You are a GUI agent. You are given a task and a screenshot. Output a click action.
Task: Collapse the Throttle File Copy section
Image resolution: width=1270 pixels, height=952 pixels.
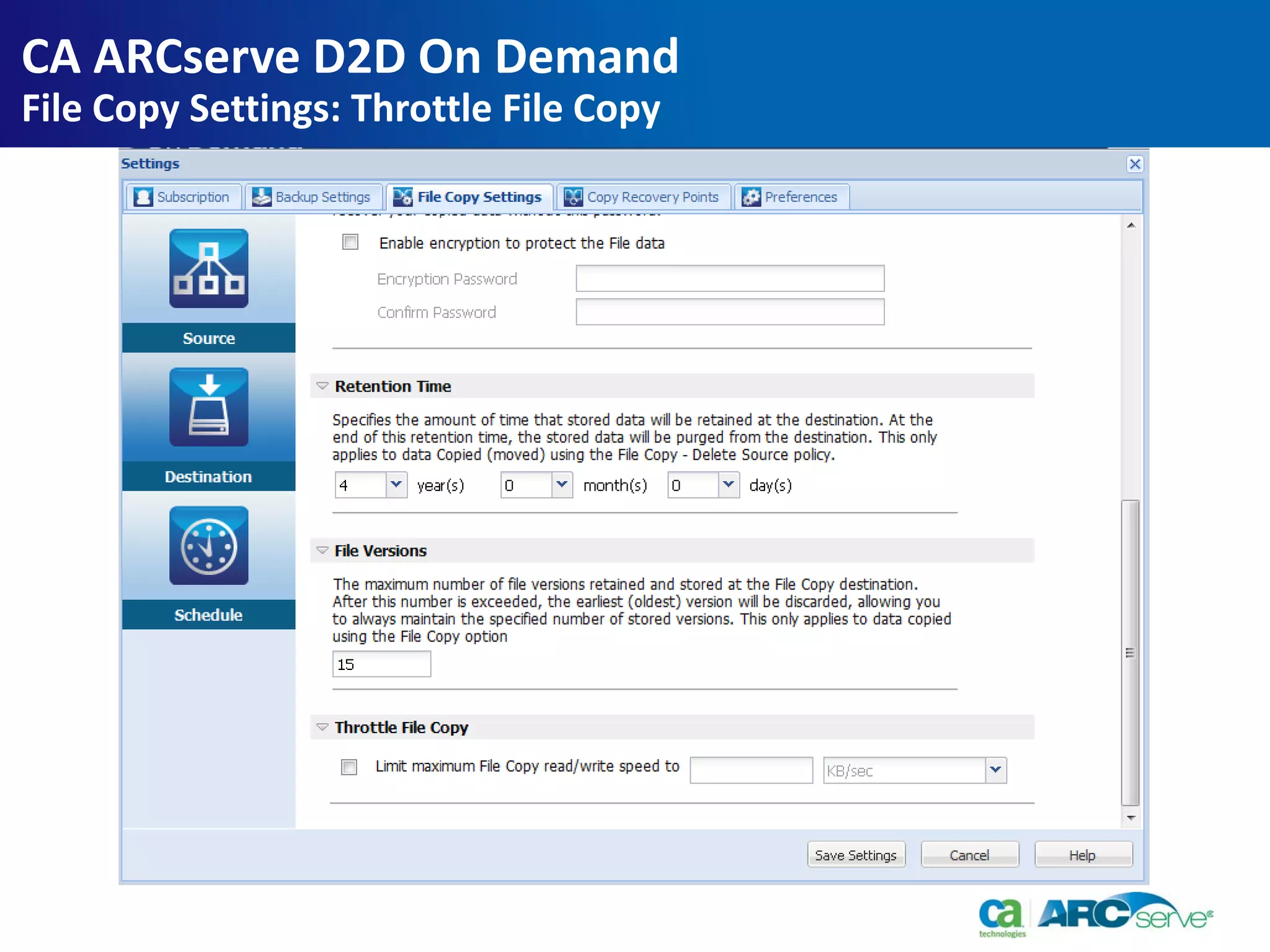322,727
